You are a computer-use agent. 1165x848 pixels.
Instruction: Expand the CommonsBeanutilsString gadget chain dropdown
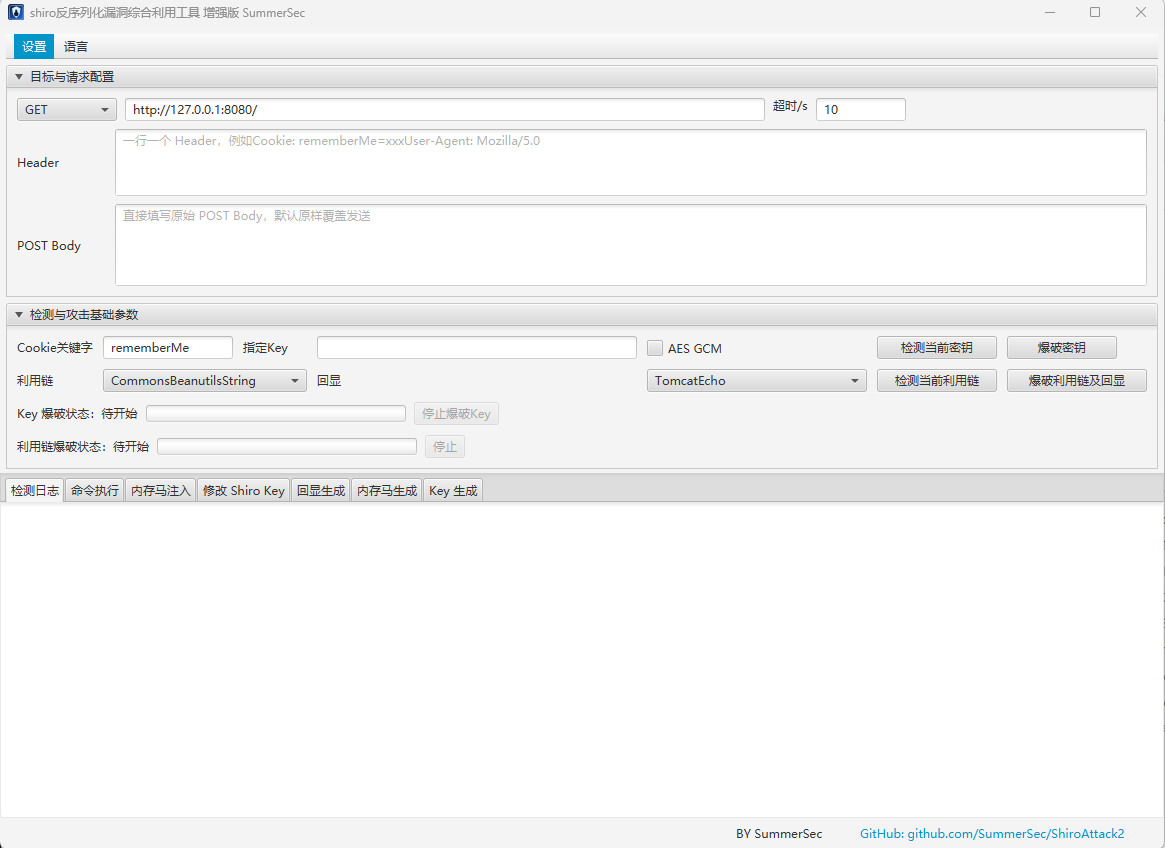[x=204, y=381]
